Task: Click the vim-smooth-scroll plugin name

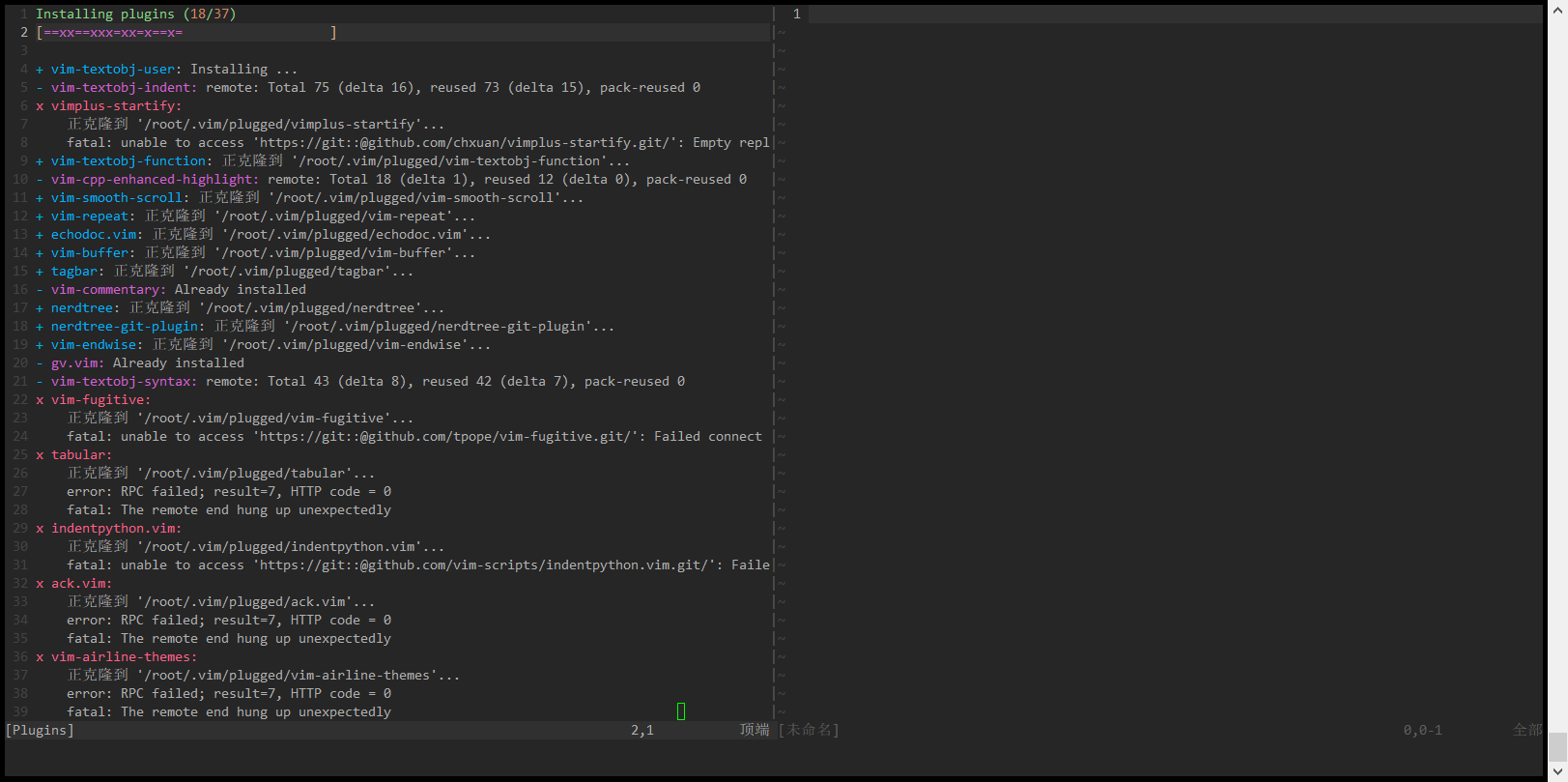Action: point(117,197)
